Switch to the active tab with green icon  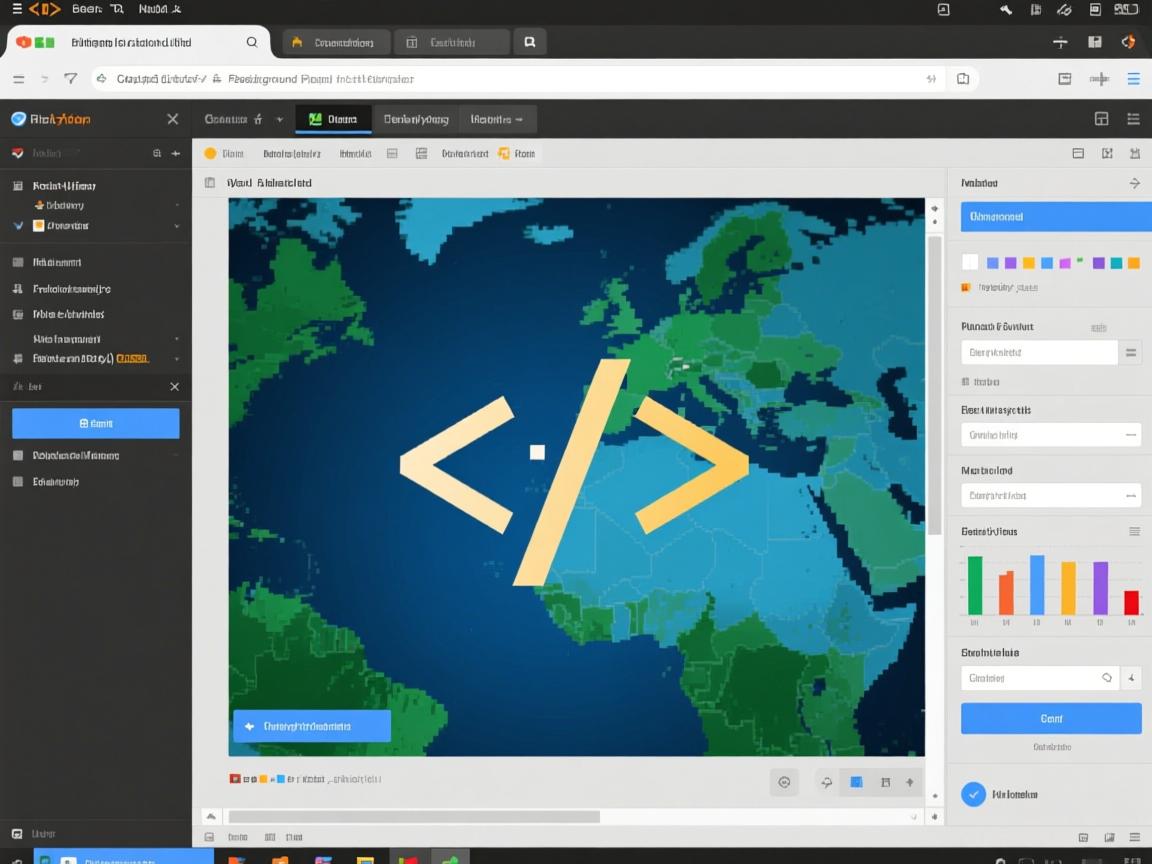point(333,119)
